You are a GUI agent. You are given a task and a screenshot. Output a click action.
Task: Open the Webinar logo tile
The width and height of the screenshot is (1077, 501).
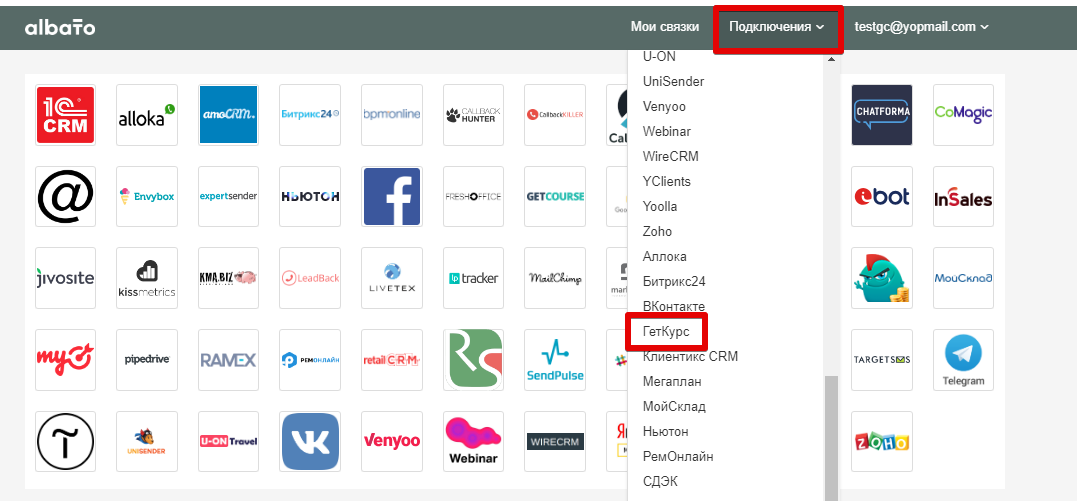point(473,441)
